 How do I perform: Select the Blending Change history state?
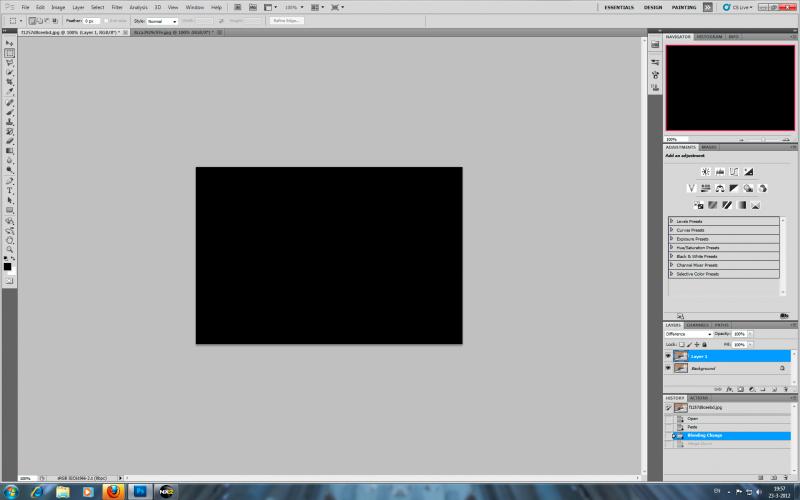pyautogui.click(x=734, y=436)
